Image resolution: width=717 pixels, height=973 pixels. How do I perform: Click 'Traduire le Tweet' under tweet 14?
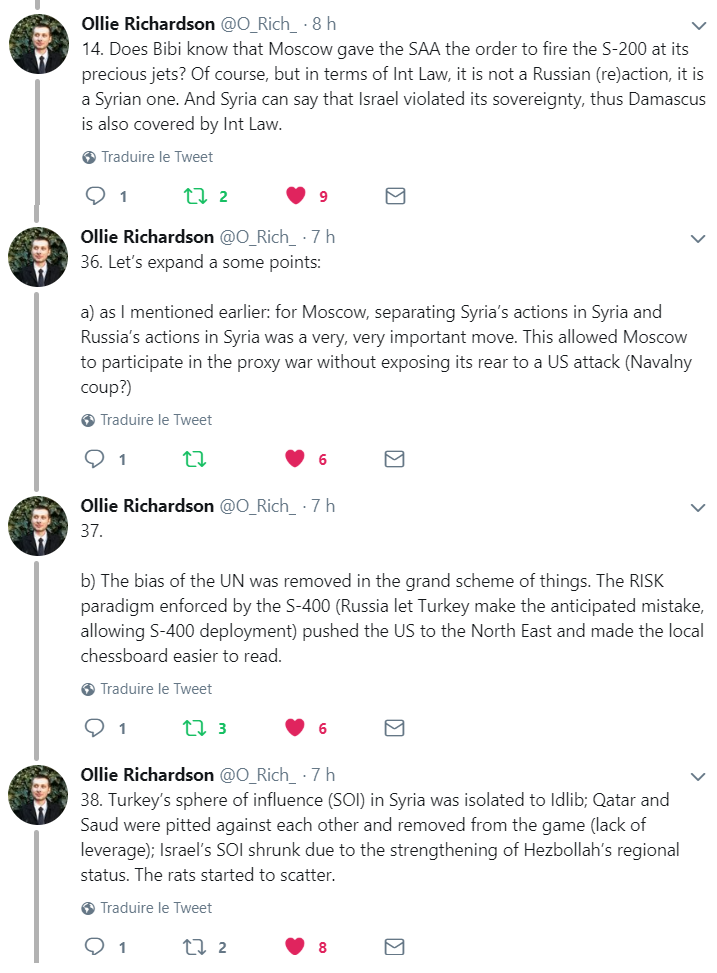coord(156,157)
